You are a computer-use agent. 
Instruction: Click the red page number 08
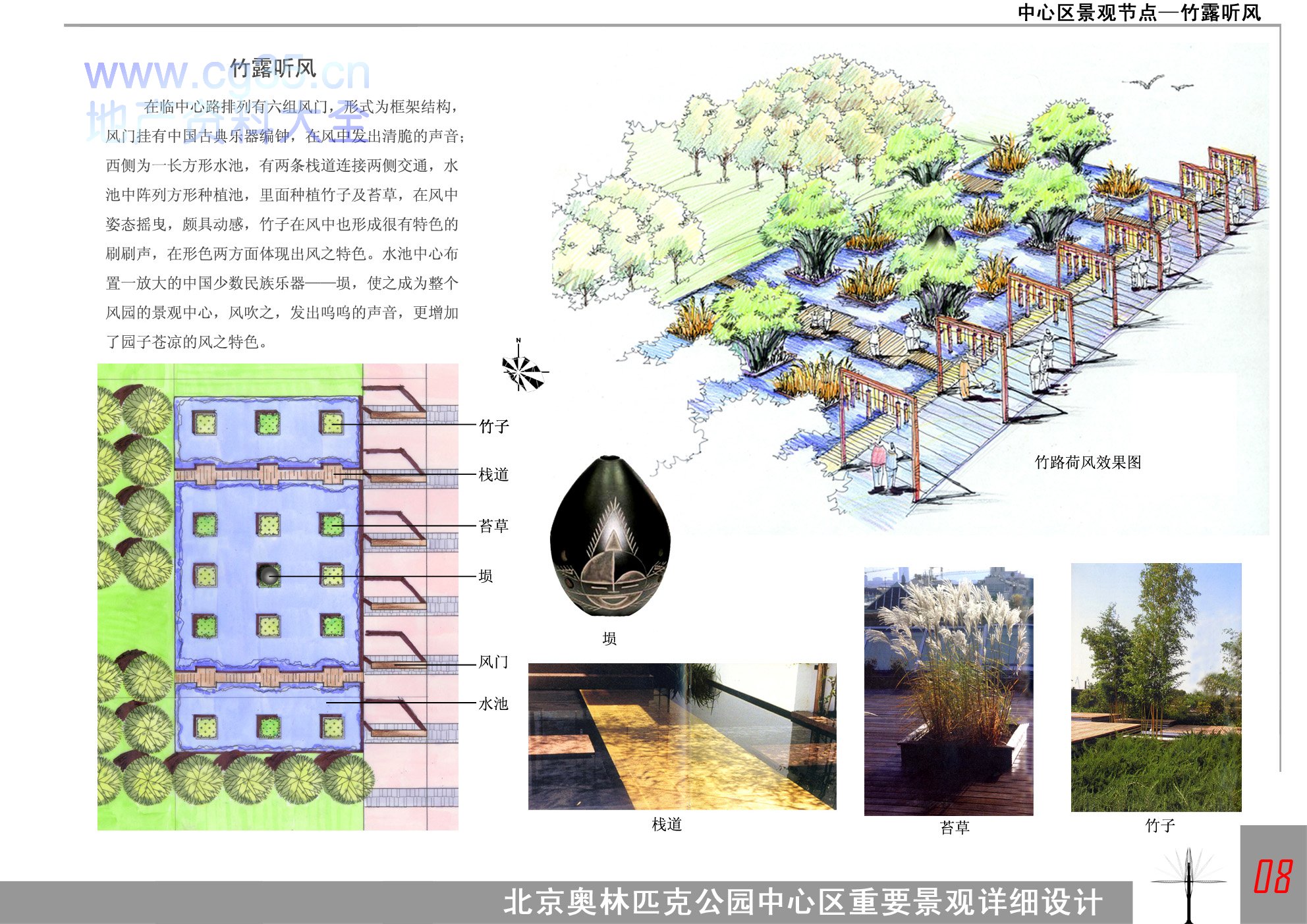(x=1273, y=877)
